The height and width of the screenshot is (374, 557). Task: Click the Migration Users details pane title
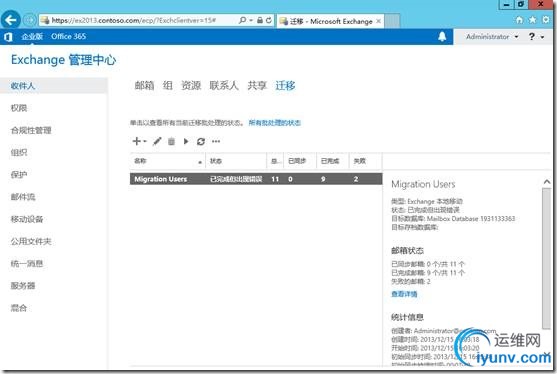pos(423,184)
